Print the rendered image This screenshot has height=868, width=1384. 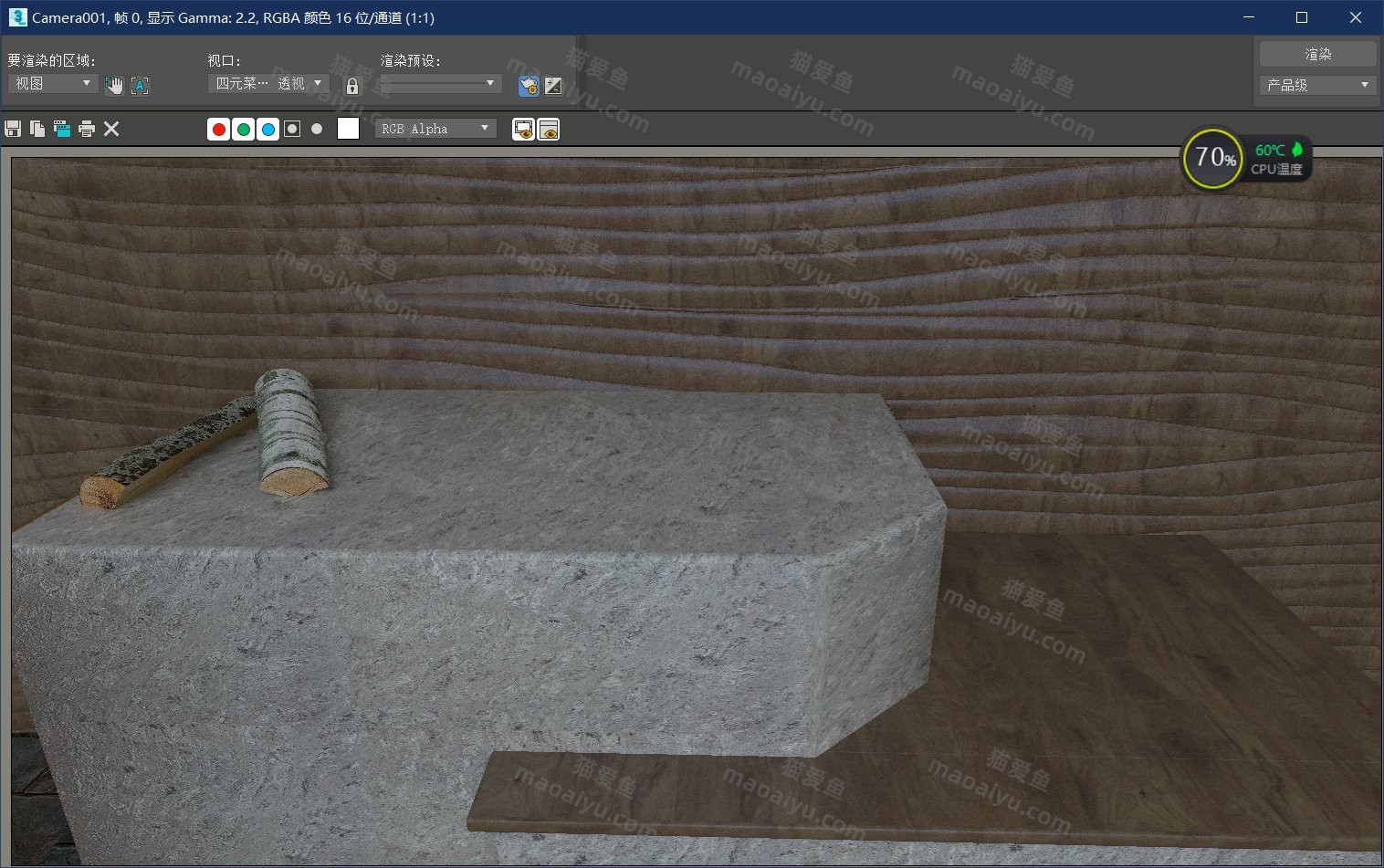tap(87, 129)
